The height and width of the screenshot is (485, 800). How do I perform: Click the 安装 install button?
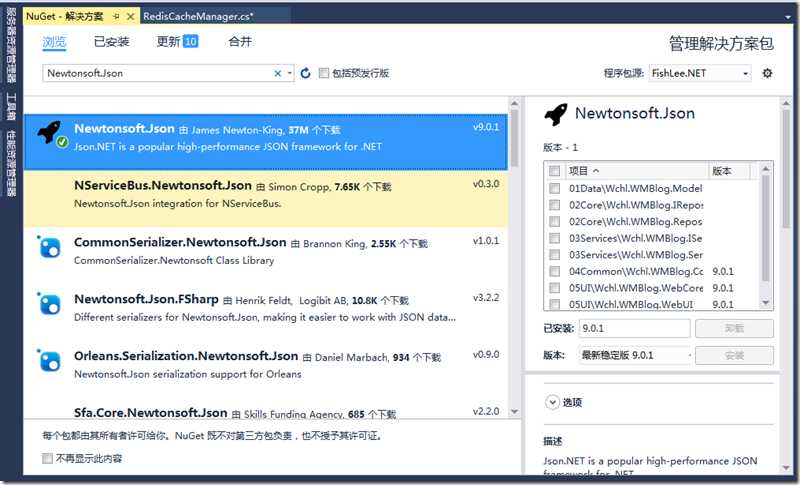734,355
